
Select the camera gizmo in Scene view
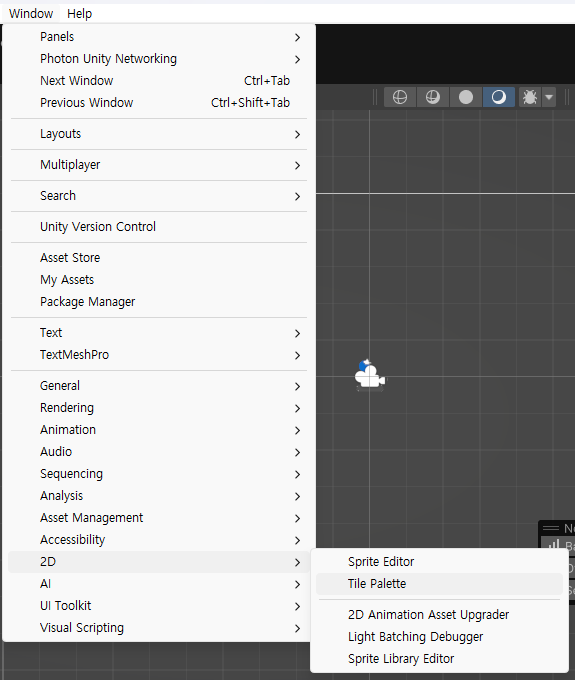pos(369,375)
